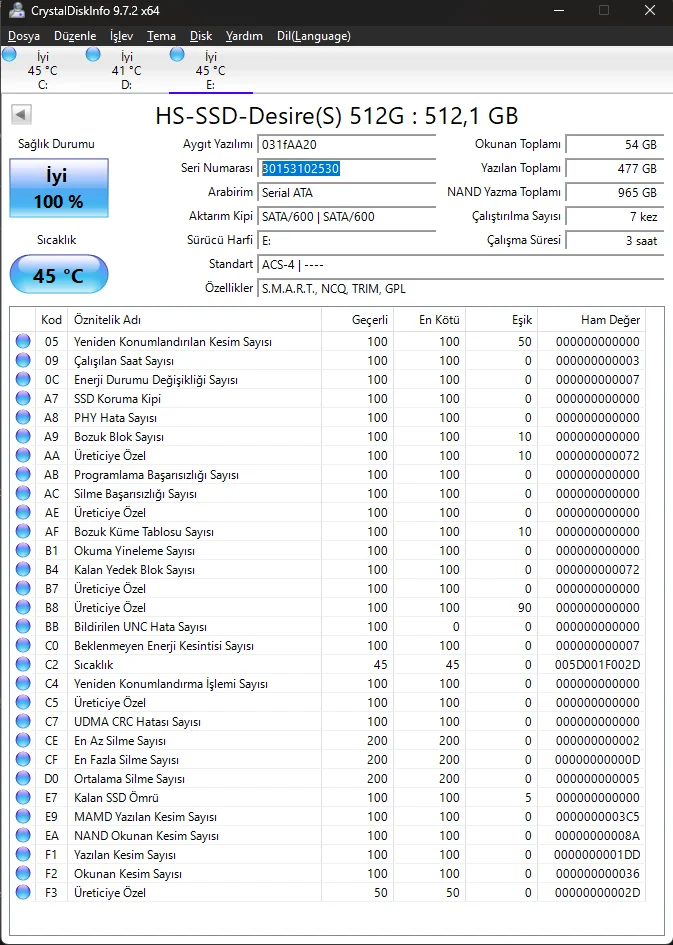Click status icon for Bozuk Blok Sayısı
This screenshot has height=945, width=673.
tap(23, 436)
